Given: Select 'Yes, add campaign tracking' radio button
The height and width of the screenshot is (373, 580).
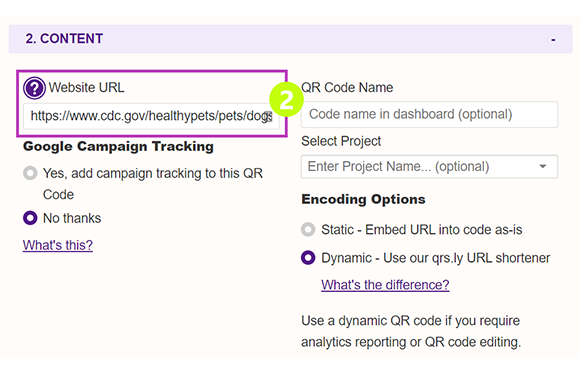Looking at the screenshot, I should [x=30, y=173].
